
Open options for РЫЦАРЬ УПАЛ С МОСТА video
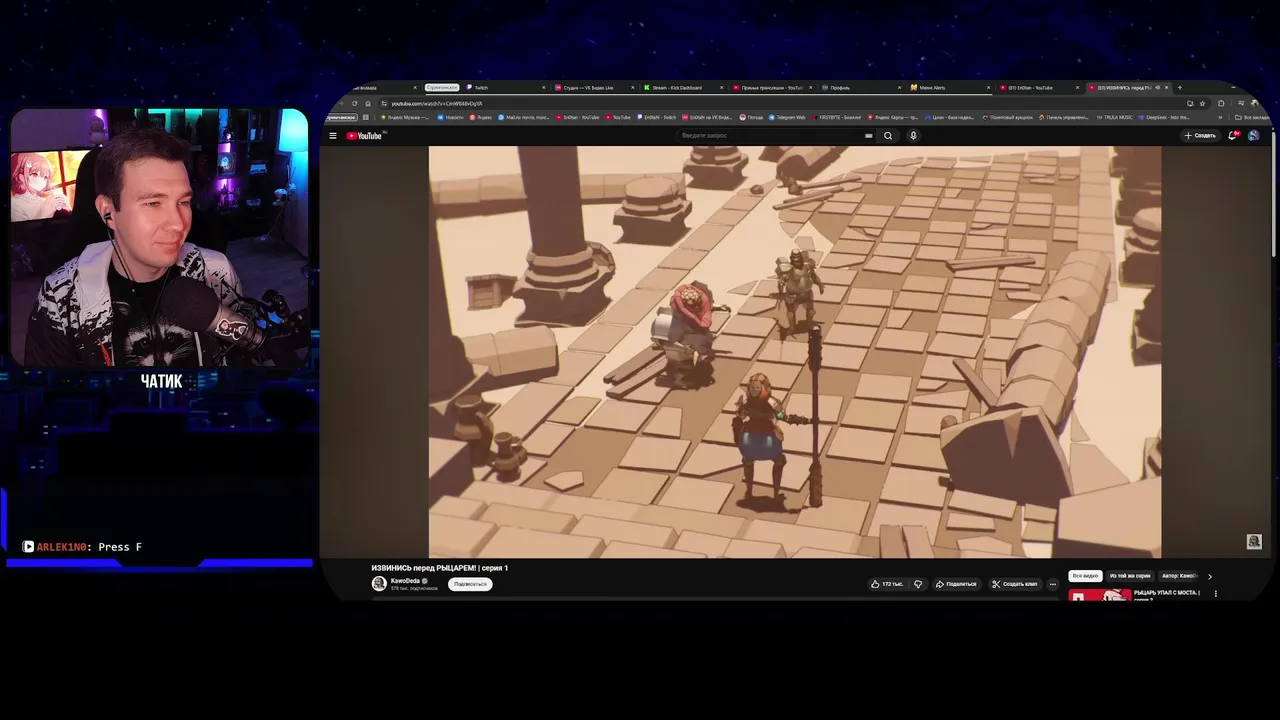coord(1216,594)
